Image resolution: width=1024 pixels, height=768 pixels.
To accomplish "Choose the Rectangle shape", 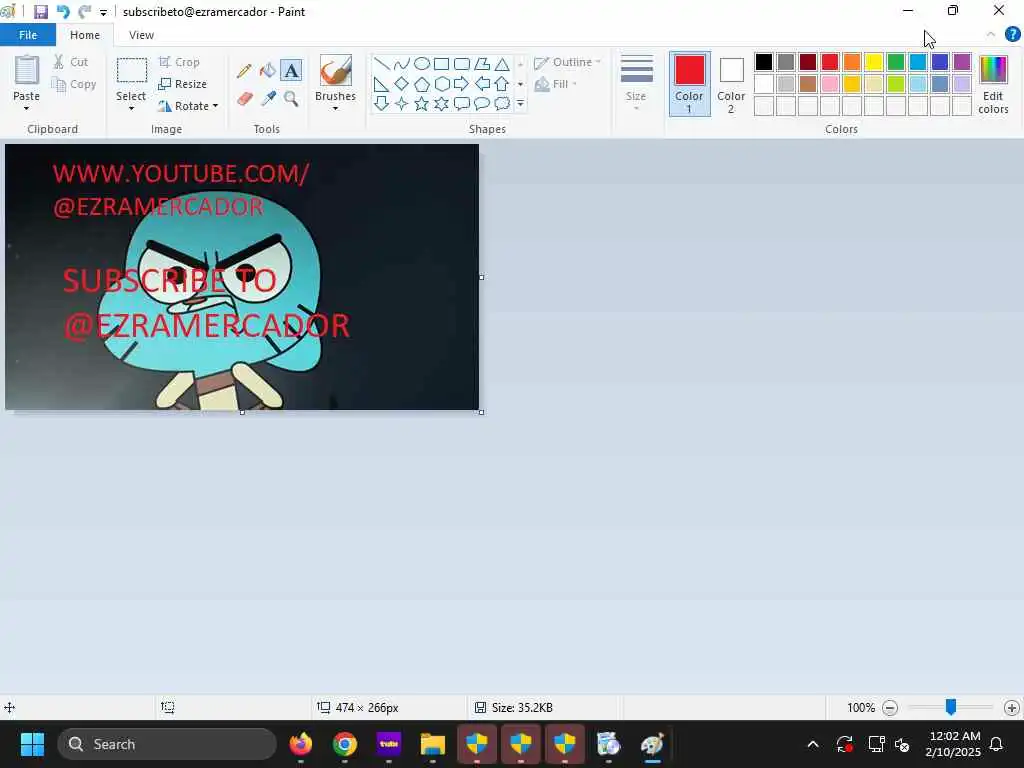I will pos(441,64).
